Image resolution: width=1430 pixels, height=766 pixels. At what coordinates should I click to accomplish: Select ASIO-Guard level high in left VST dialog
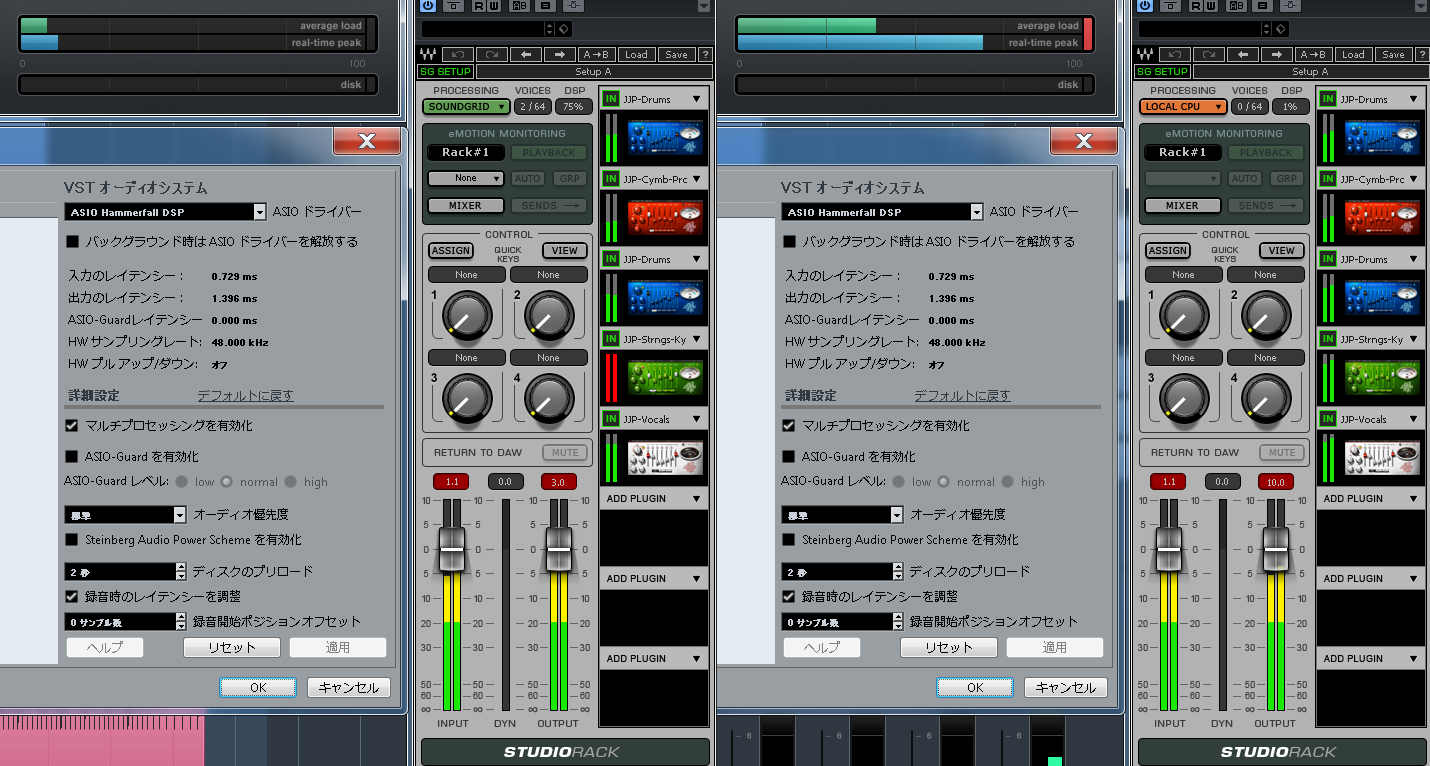[291, 481]
